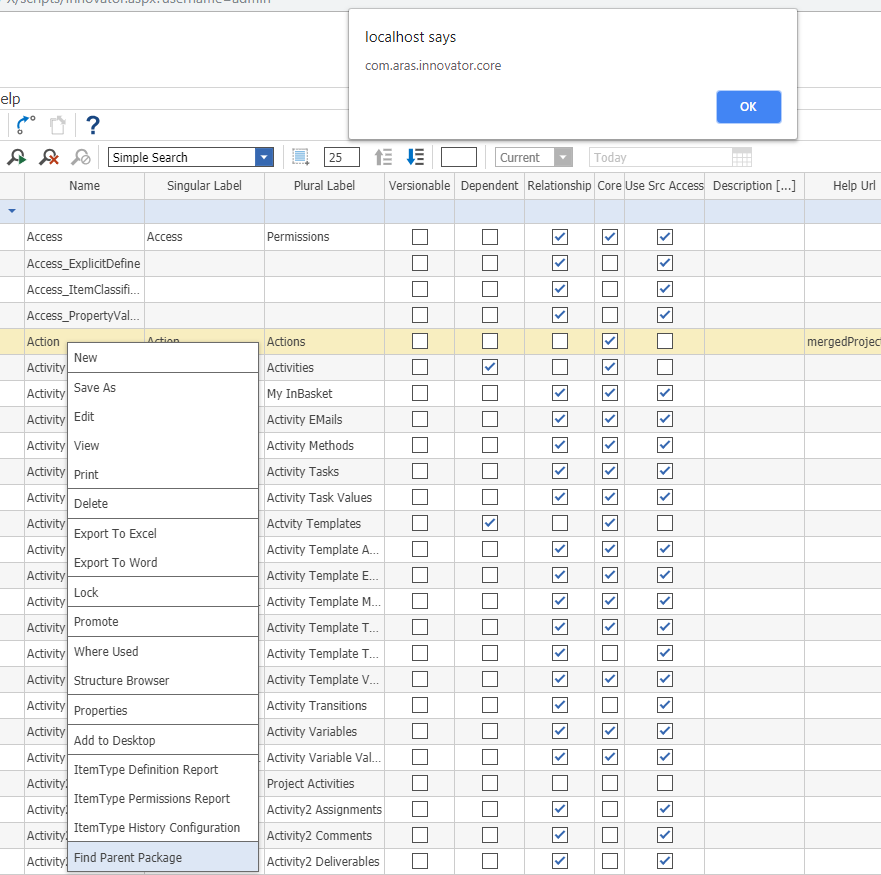Uncheck Relationship checkbox for Permissions row

pyautogui.click(x=560, y=237)
